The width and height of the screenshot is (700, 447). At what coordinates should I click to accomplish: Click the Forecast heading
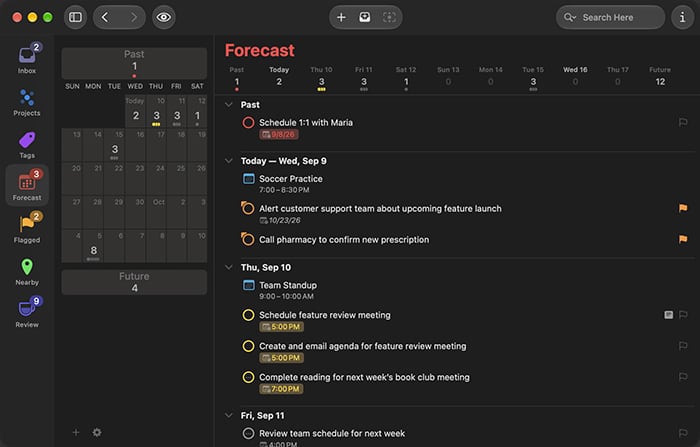coord(259,50)
